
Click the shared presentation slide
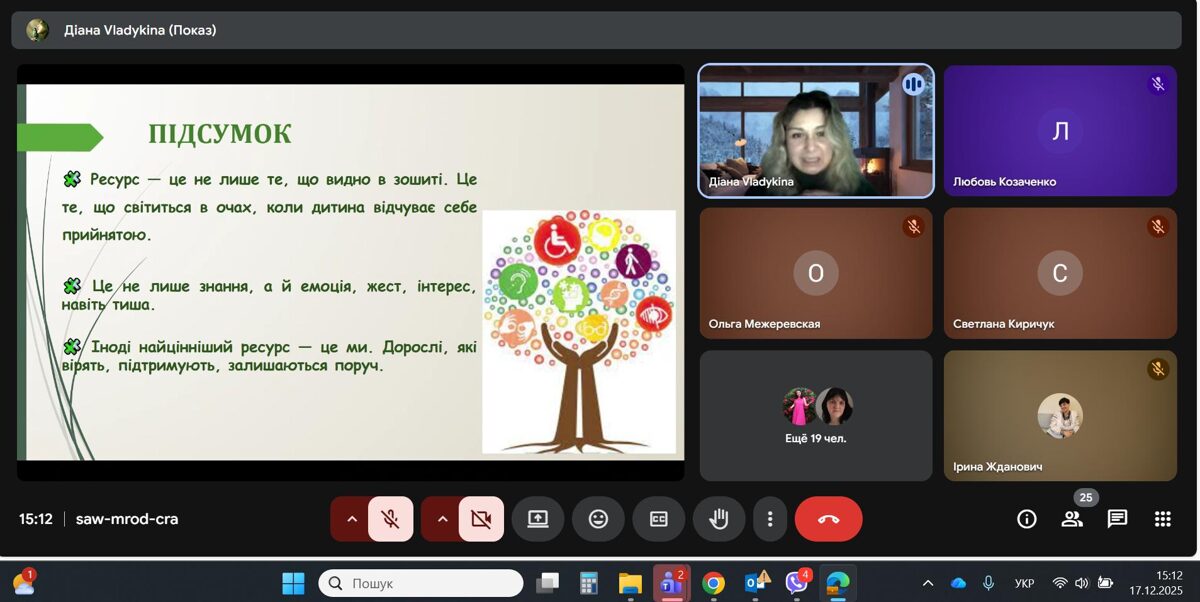350,270
